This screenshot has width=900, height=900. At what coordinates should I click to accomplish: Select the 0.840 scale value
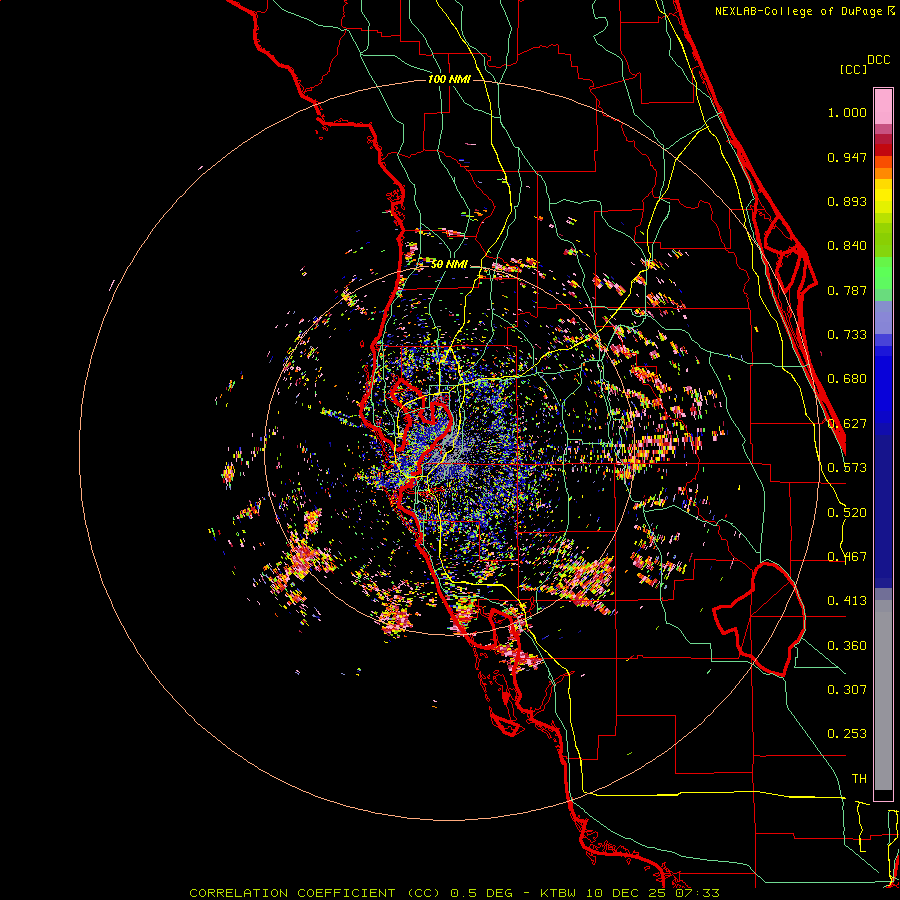tap(847, 246)
